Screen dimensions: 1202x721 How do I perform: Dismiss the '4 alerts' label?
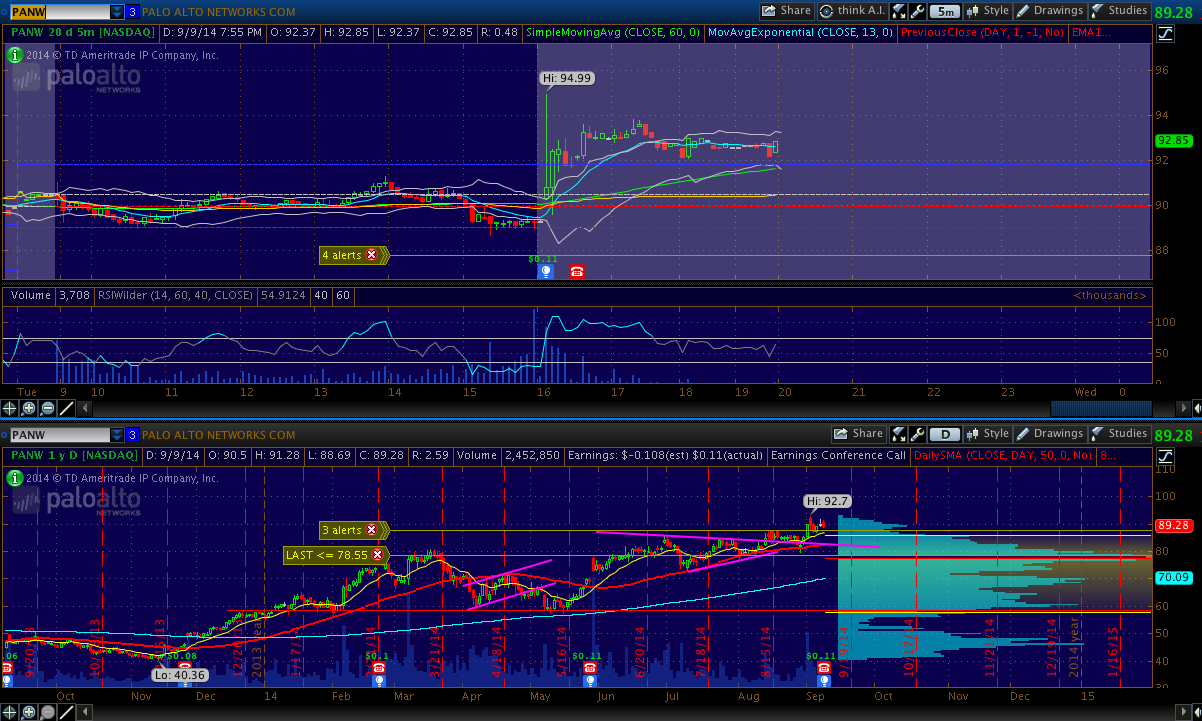[x=372, y=255]
